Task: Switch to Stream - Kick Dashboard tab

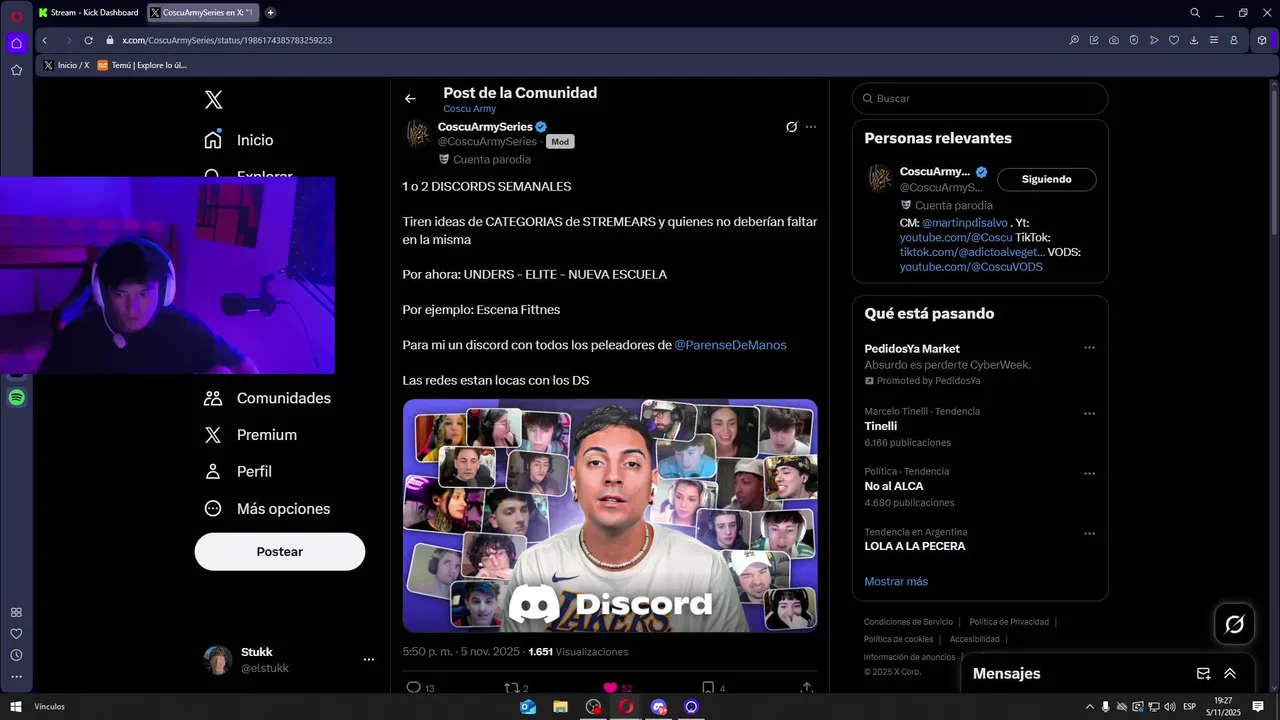Action: [x=88, y=13]
